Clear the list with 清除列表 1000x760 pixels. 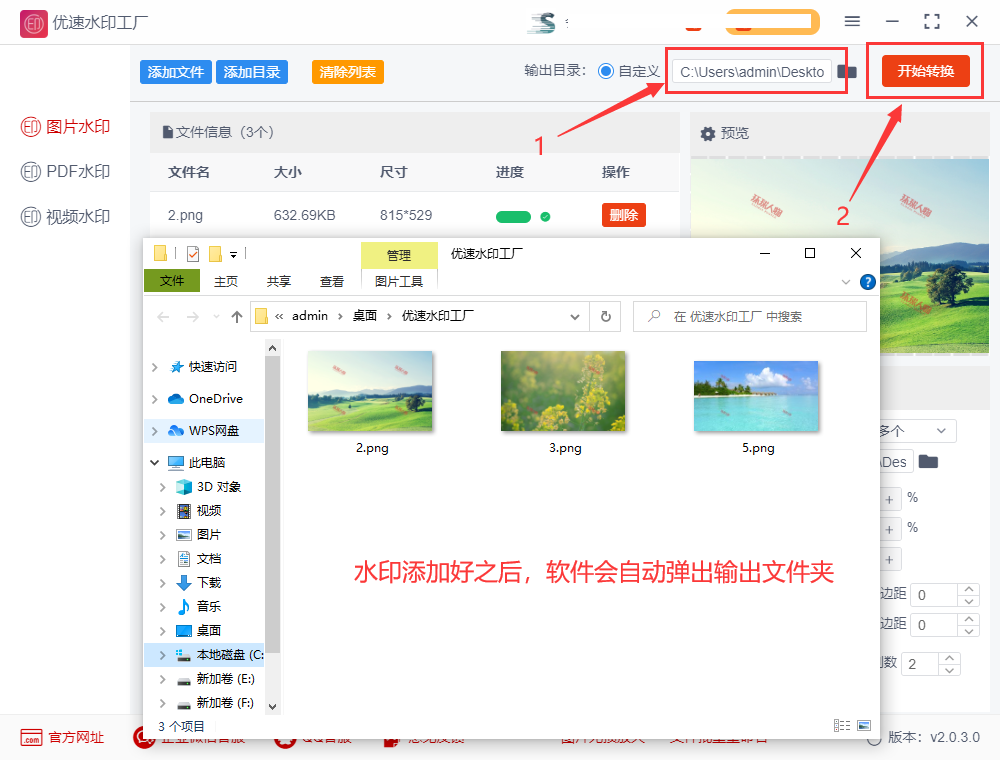coord(348,72)
